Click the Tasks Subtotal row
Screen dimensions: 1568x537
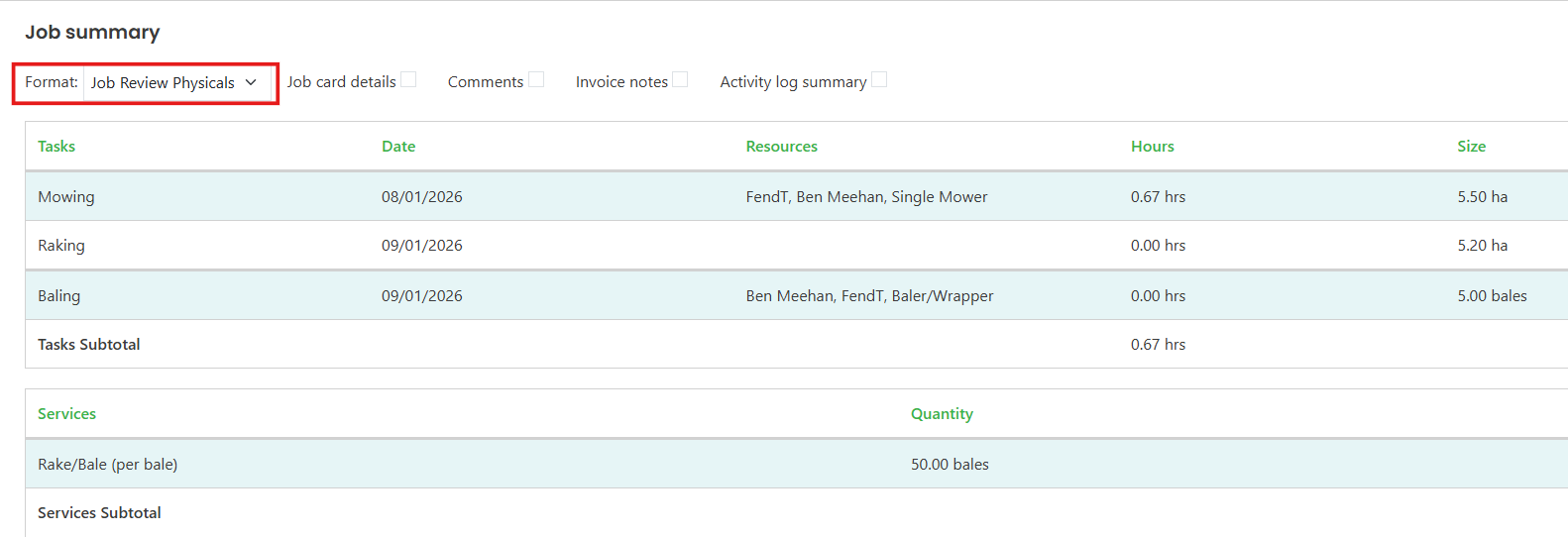[797, 344]
